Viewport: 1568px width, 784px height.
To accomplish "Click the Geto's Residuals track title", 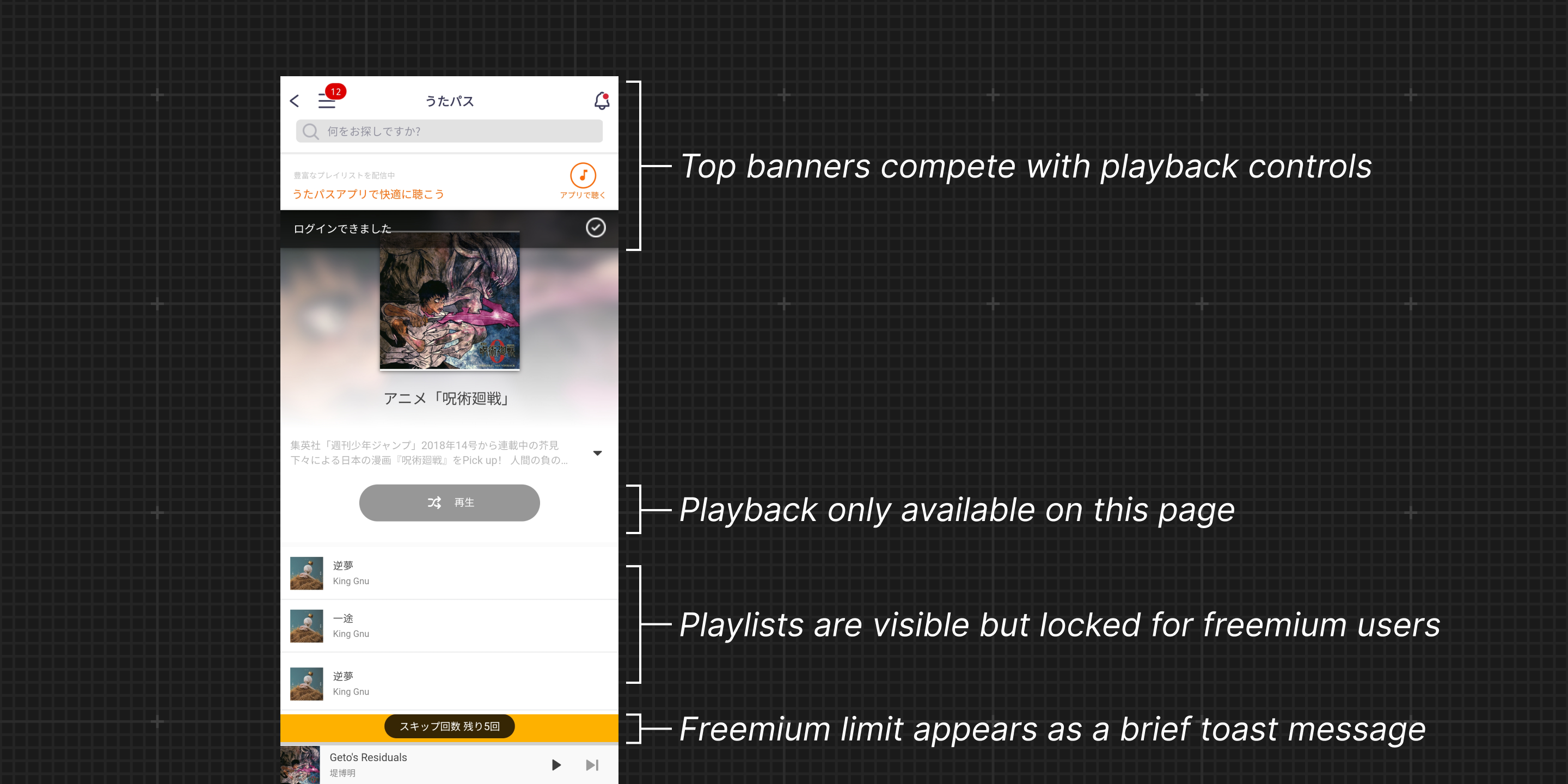I will point(367,757).
